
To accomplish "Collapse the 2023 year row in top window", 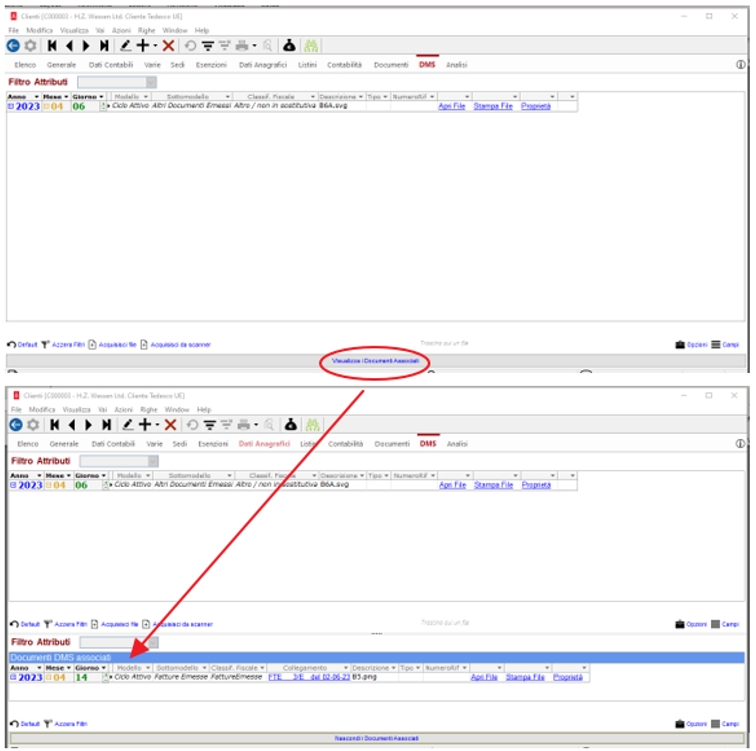I will click(x=11, y=106).
